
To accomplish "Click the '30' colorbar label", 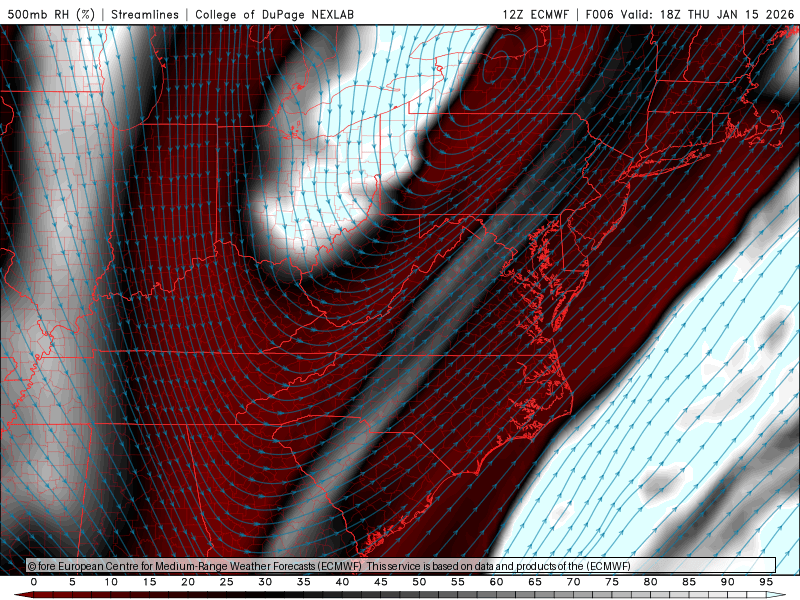I will 265,582.
